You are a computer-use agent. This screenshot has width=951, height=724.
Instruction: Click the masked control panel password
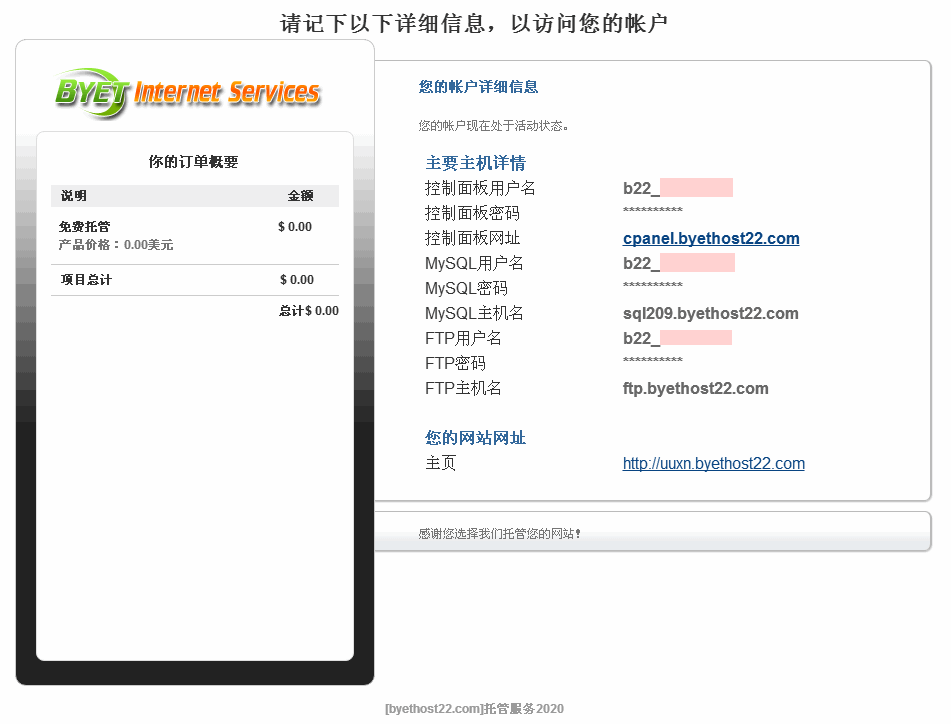click(x=653, y=210)
